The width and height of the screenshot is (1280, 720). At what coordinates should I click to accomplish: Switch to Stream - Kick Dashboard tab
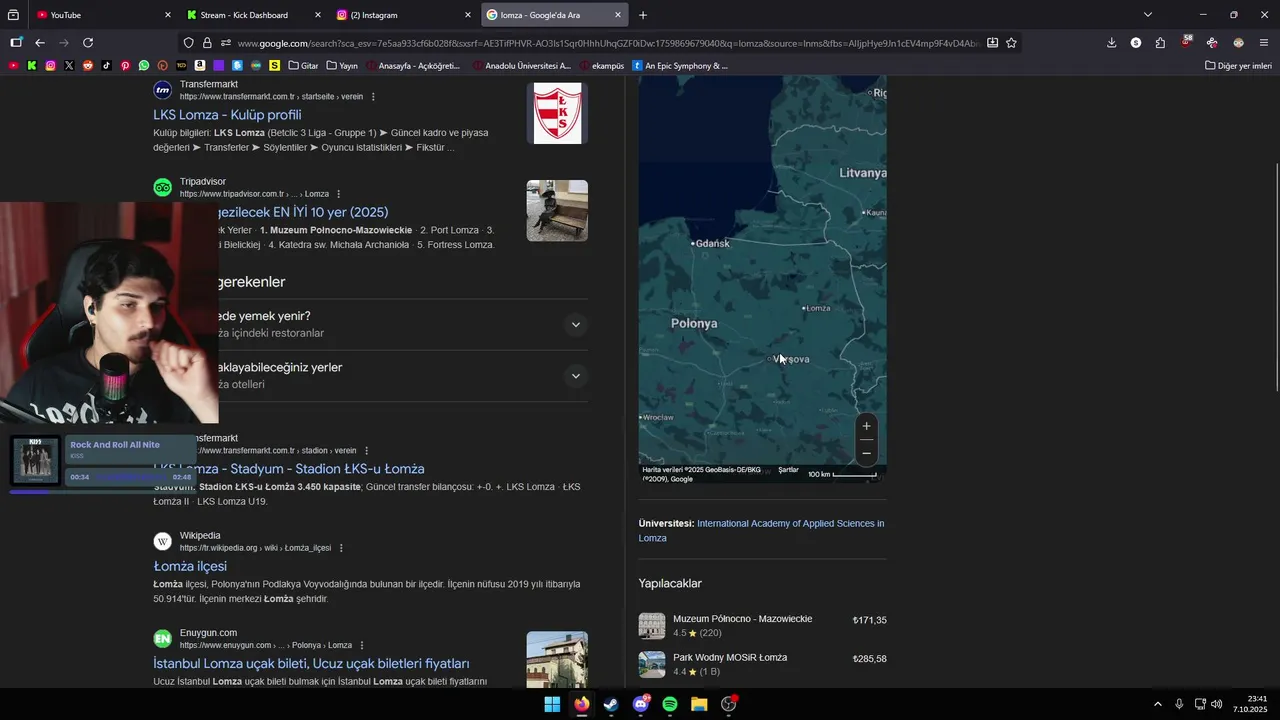[x=253, y=15]
